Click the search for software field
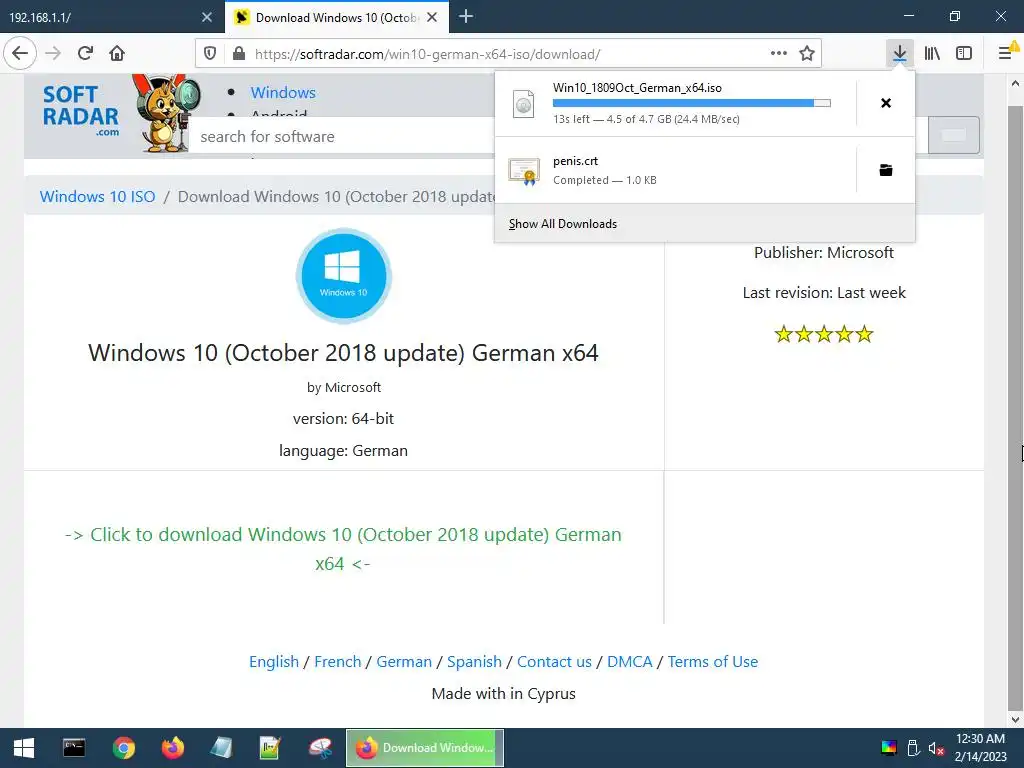 [x=343, y=136]
